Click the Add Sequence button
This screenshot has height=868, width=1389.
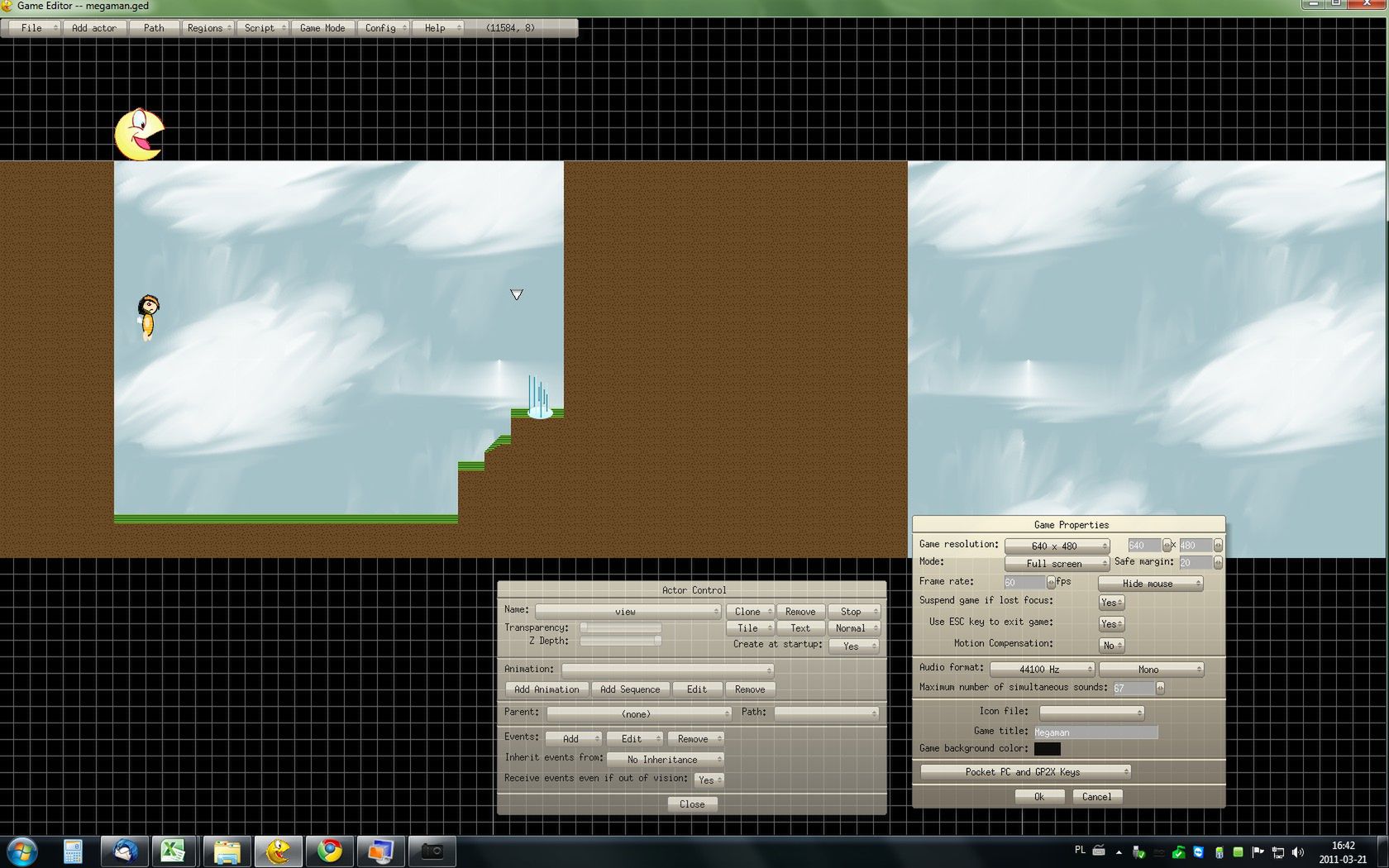point(630,689)
